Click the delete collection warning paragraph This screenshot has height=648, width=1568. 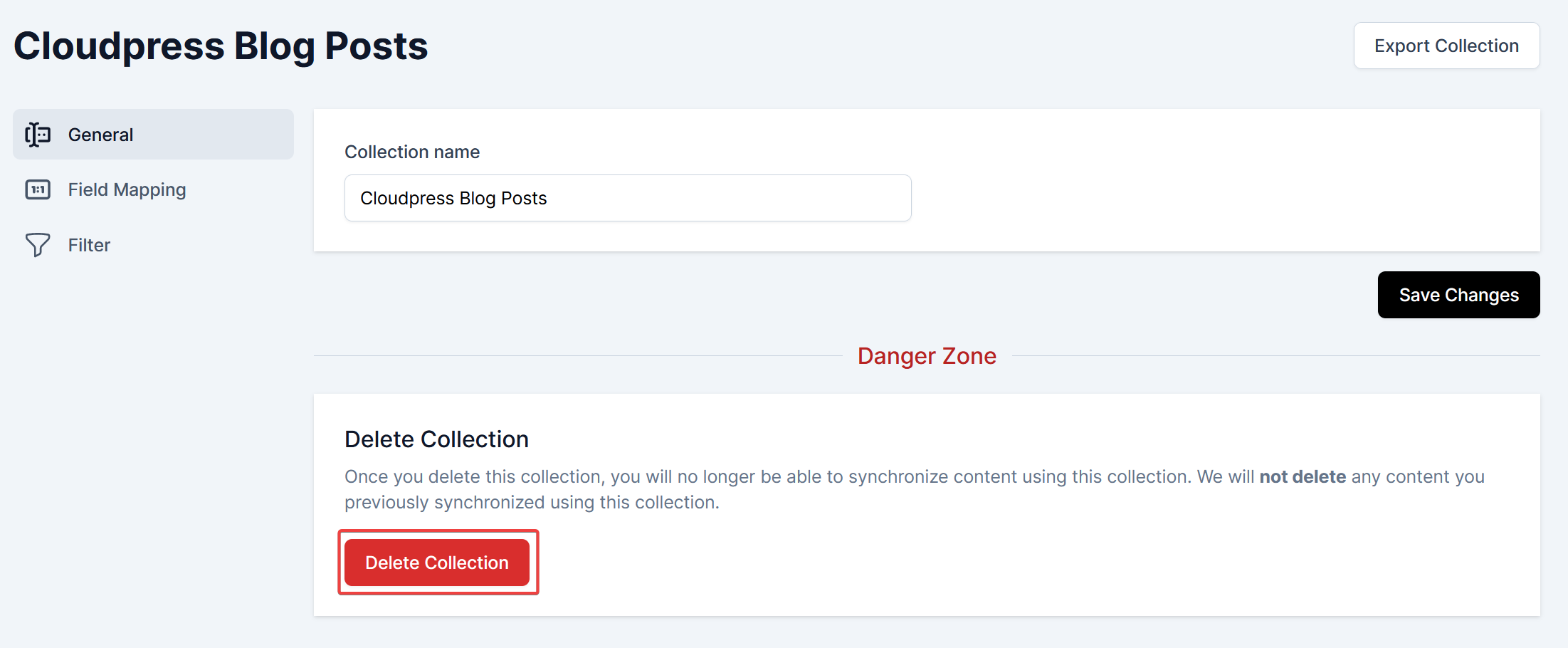coord(712,489)
